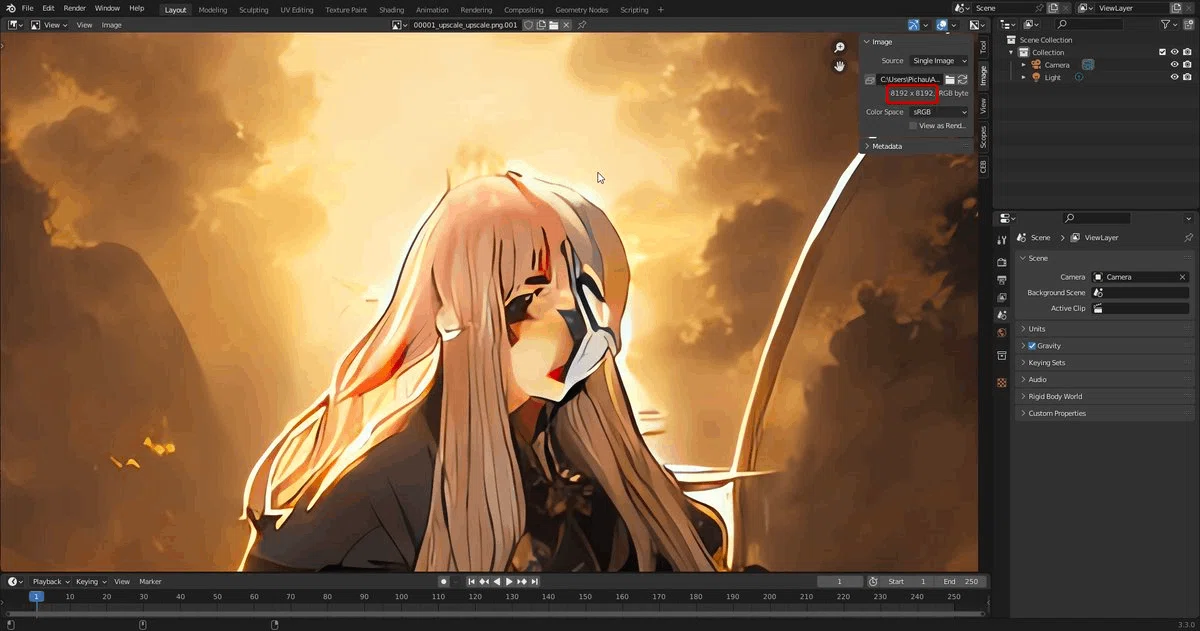The image size is (1200, 631).
Task: Enable View as Render checkbox
Action: coord(913,126)
